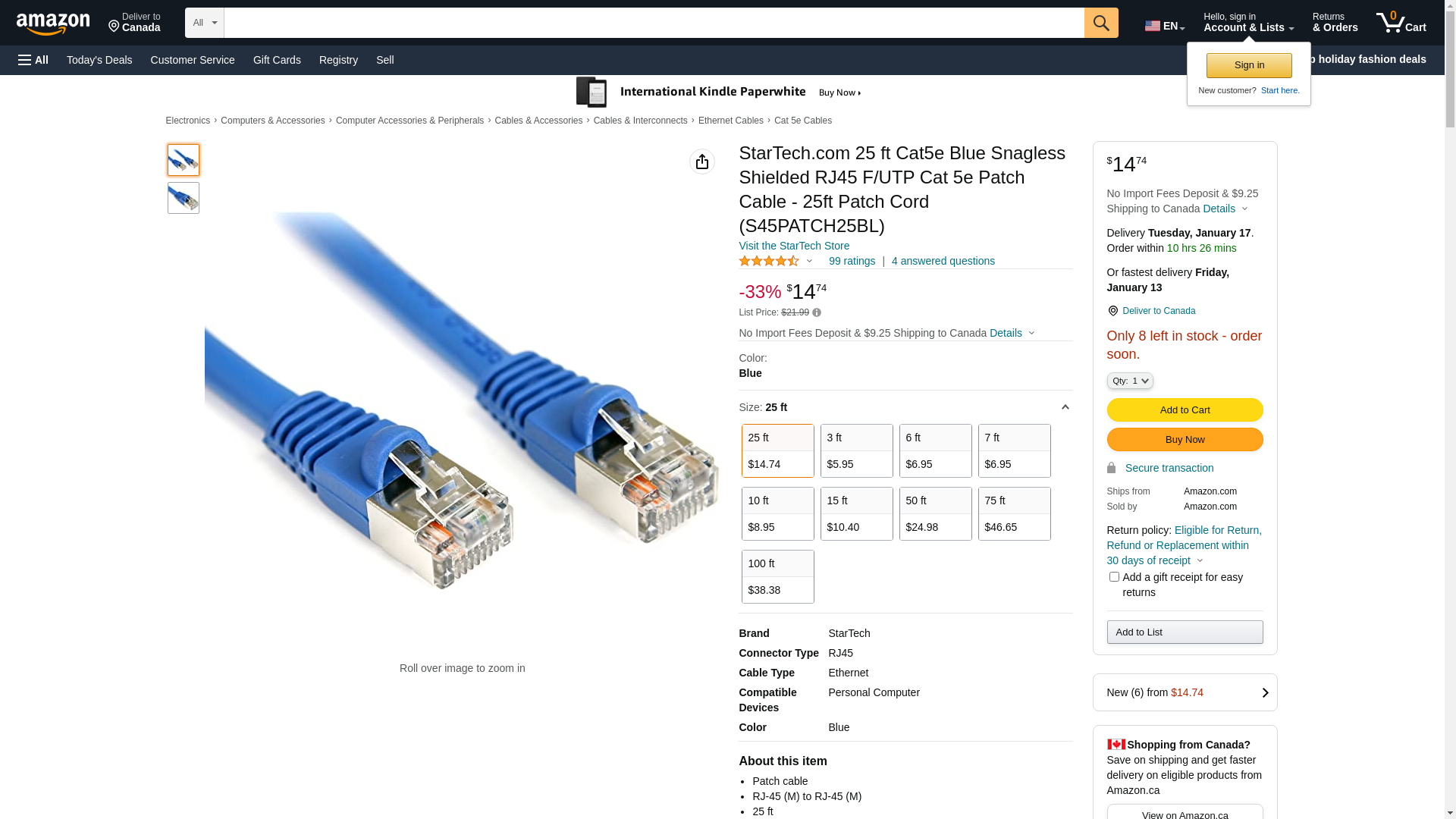Click the star rating icons

coord(769,261)
